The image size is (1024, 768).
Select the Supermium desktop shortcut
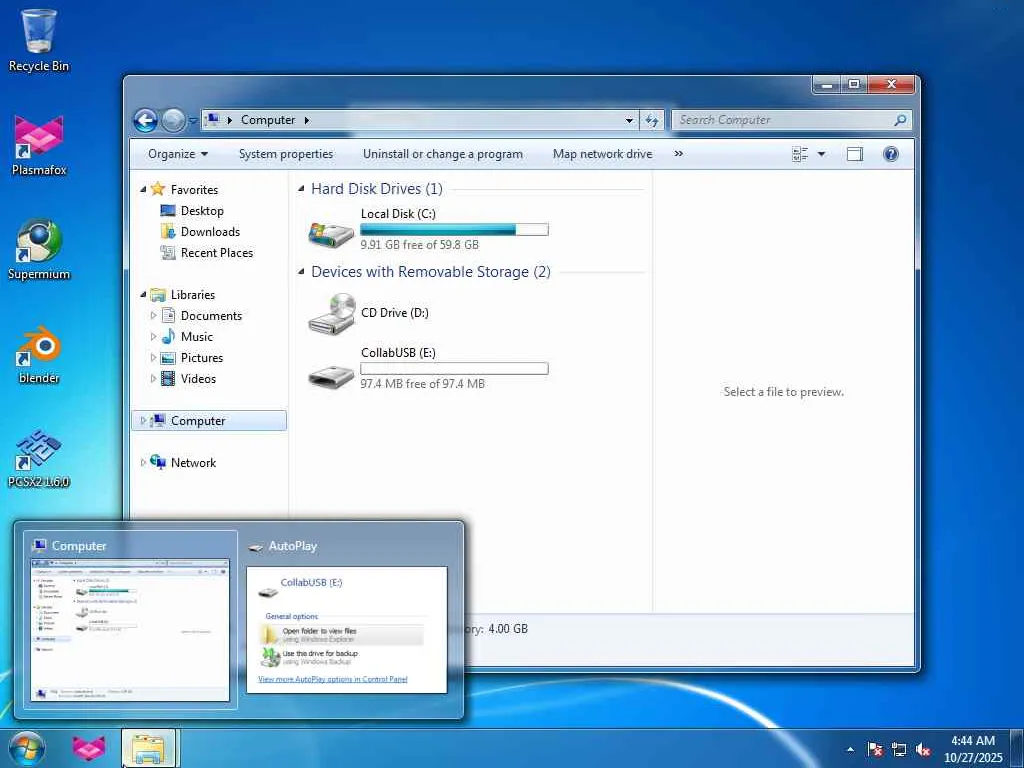pos(39,249)
